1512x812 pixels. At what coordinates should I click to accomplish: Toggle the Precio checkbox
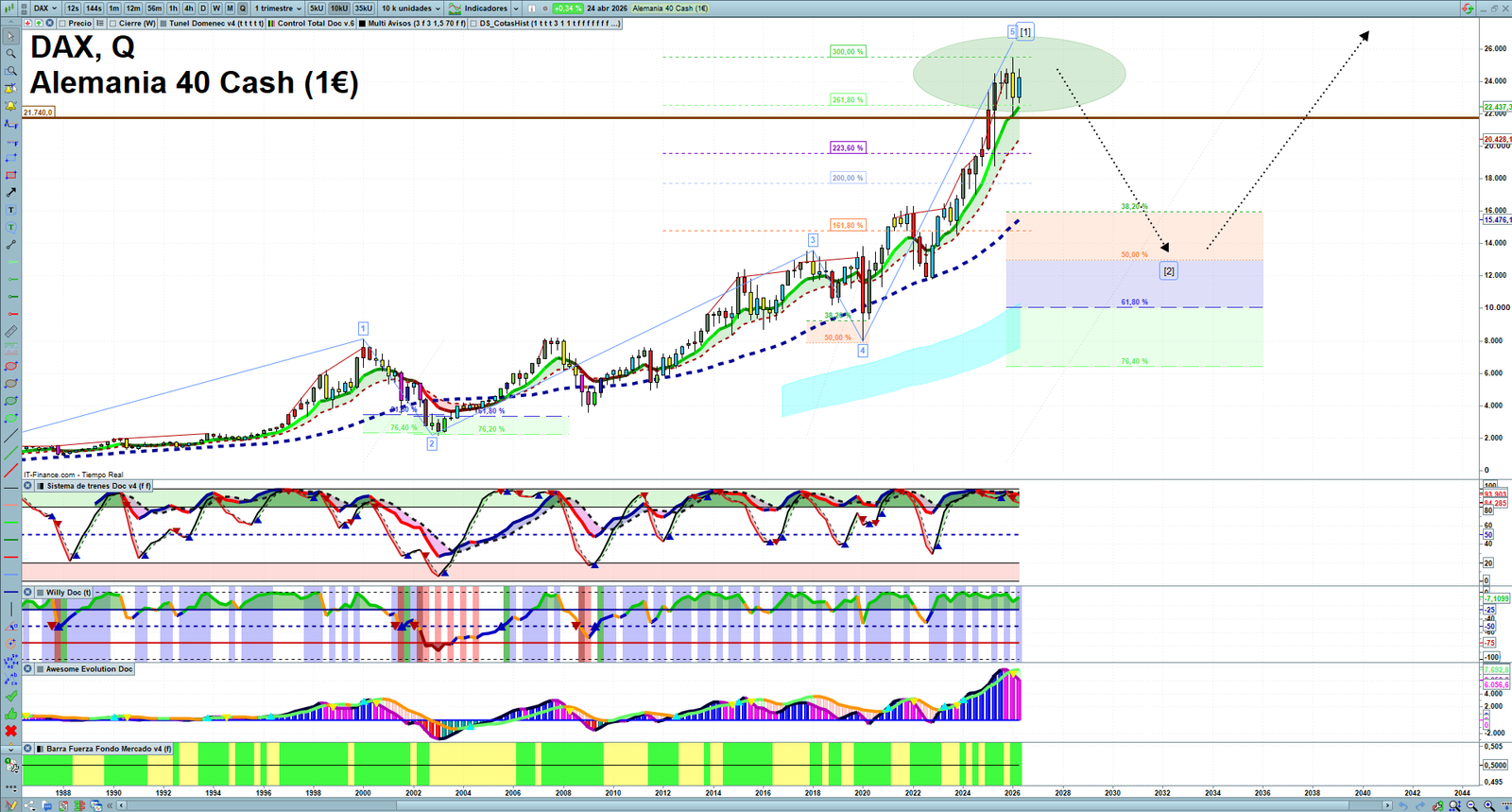click(62, 24)
